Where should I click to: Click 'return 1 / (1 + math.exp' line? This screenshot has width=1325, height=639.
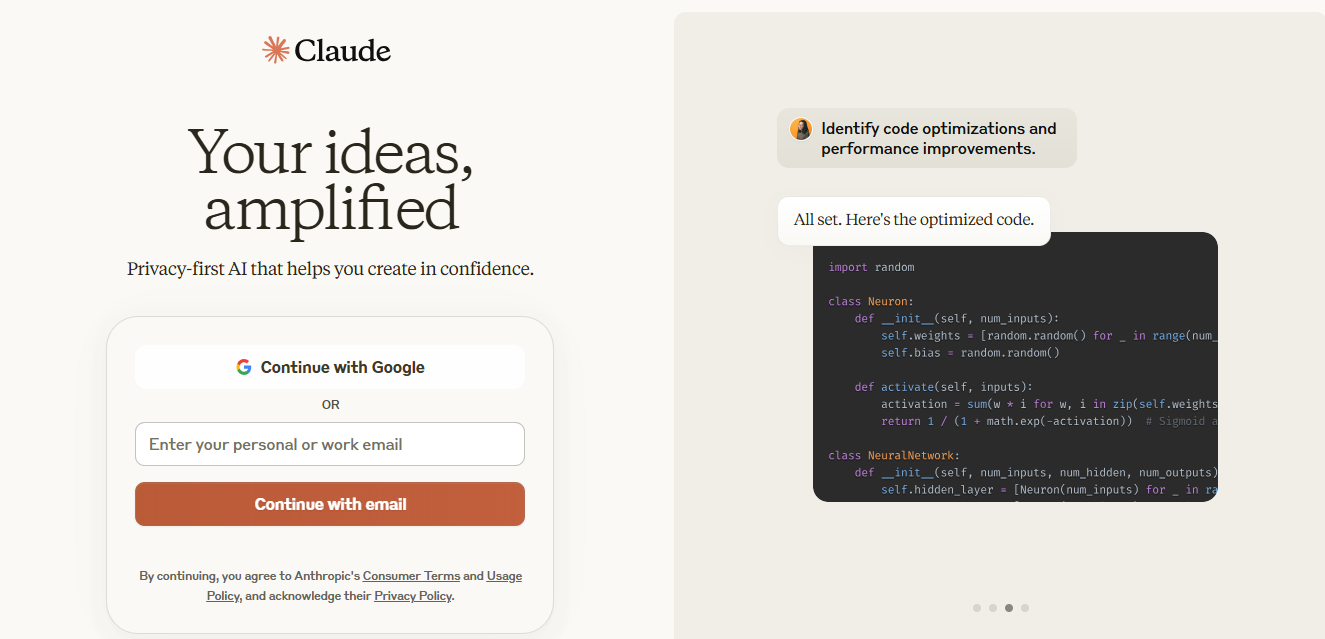coord(1007,421)
